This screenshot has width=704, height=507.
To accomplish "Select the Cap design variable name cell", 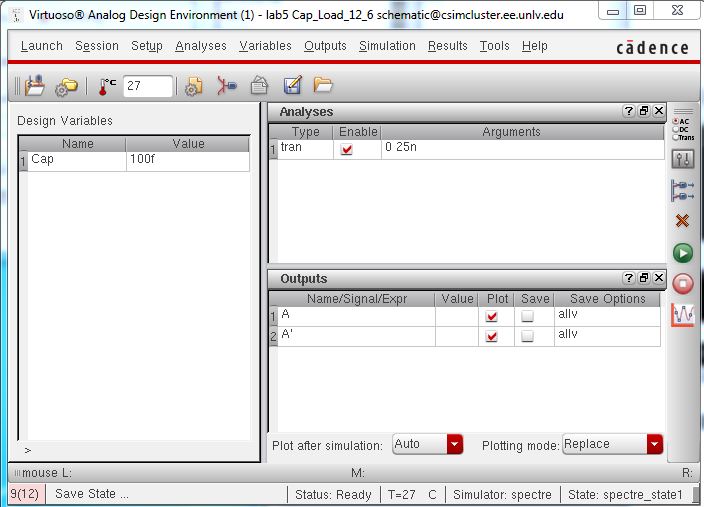I will (77, 161).
